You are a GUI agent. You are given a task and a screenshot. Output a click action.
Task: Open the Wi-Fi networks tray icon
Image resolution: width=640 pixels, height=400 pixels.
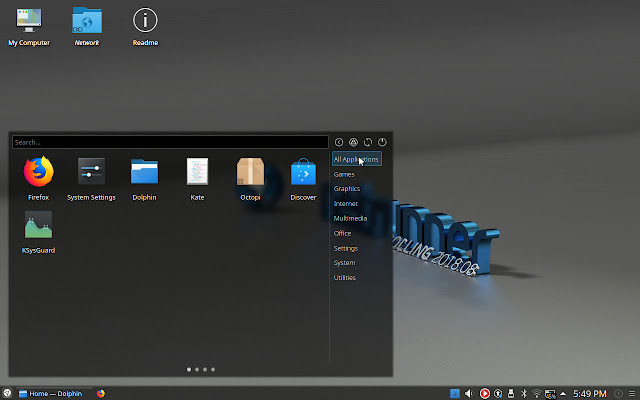[537, 393]
